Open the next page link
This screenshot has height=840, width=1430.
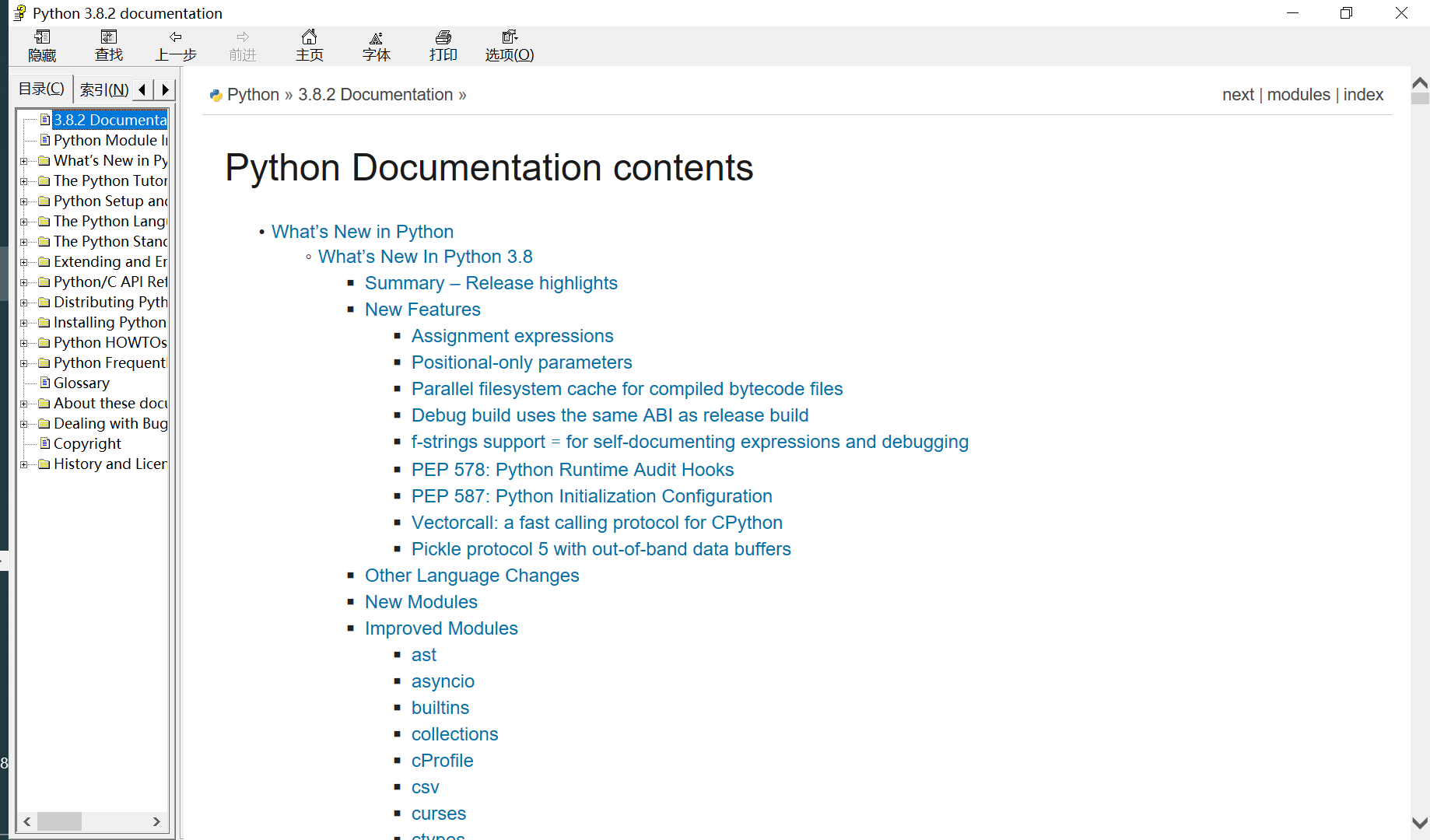pos(1238,94)
